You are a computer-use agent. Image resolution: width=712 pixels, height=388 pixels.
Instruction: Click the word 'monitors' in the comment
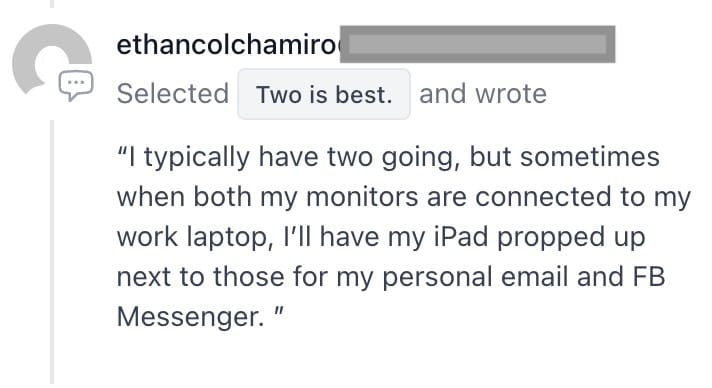coord(362,197)
